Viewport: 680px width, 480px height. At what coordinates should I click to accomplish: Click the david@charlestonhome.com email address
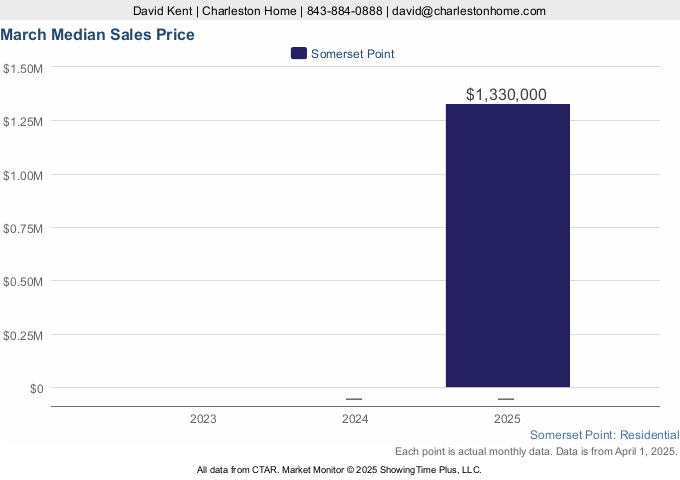470,11
